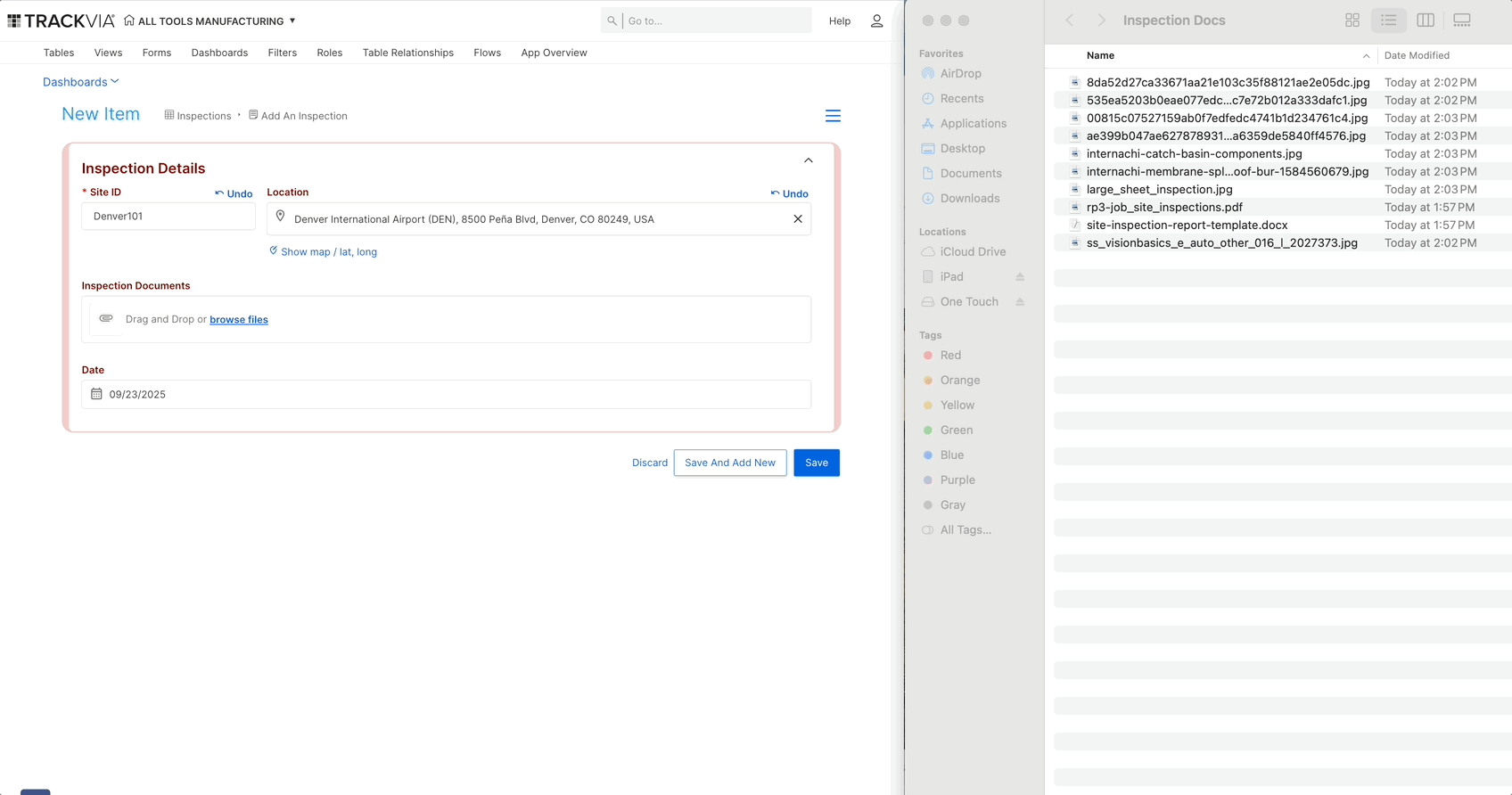Eject the One Touch drive

pyautogui.click(x=1020, y=302)
